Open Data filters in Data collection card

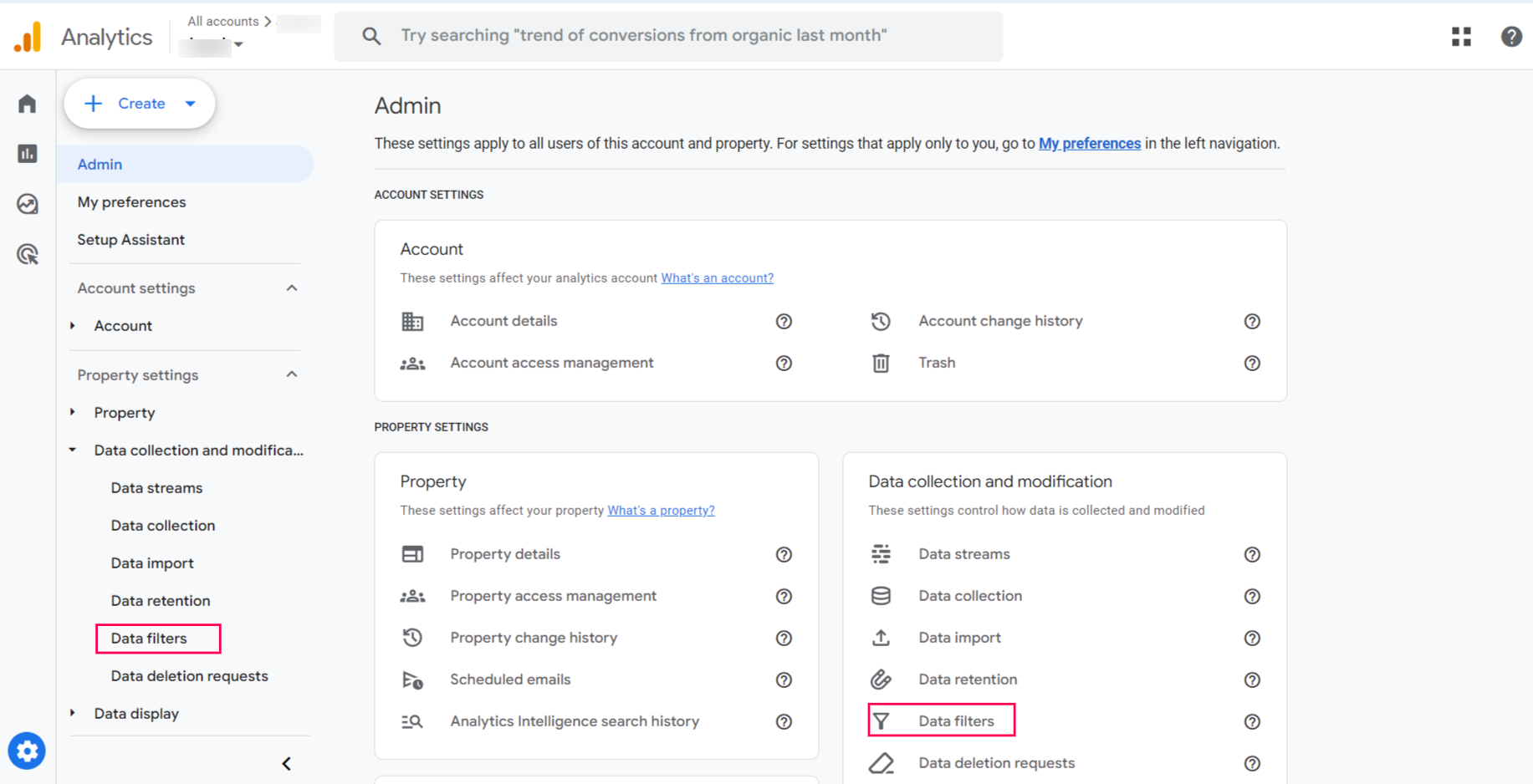tap(956, 721)
